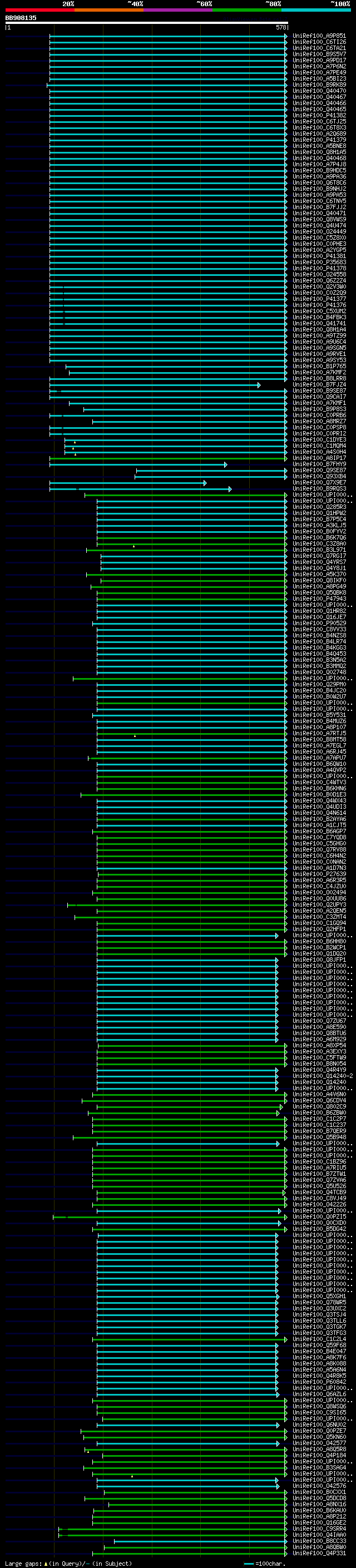
Task: Select the UniRef100_Q6Z2Z4 label
Action: [x=319, y=280]
